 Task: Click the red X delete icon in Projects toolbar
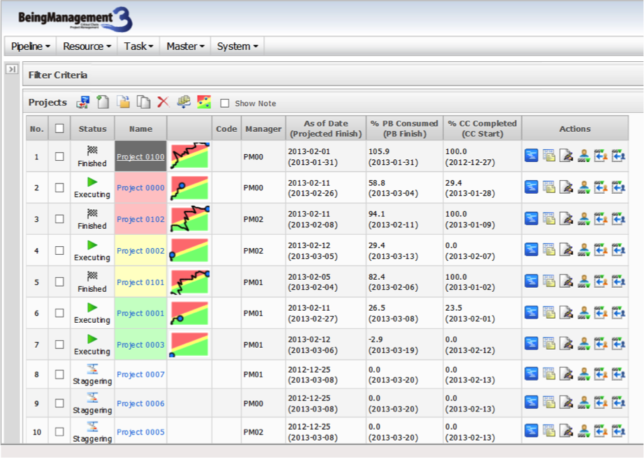coord(162,102)
